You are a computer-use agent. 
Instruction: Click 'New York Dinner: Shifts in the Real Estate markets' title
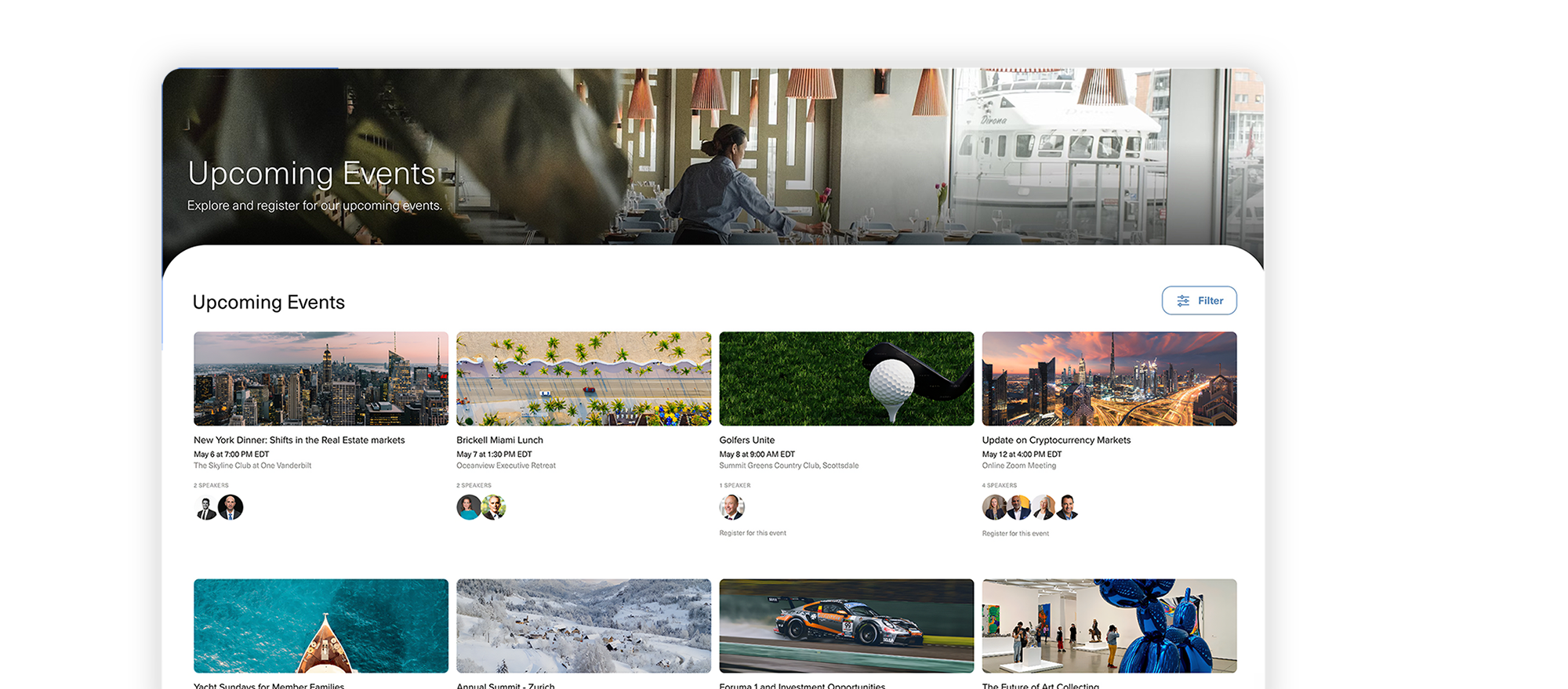click(x=299, y=440)
